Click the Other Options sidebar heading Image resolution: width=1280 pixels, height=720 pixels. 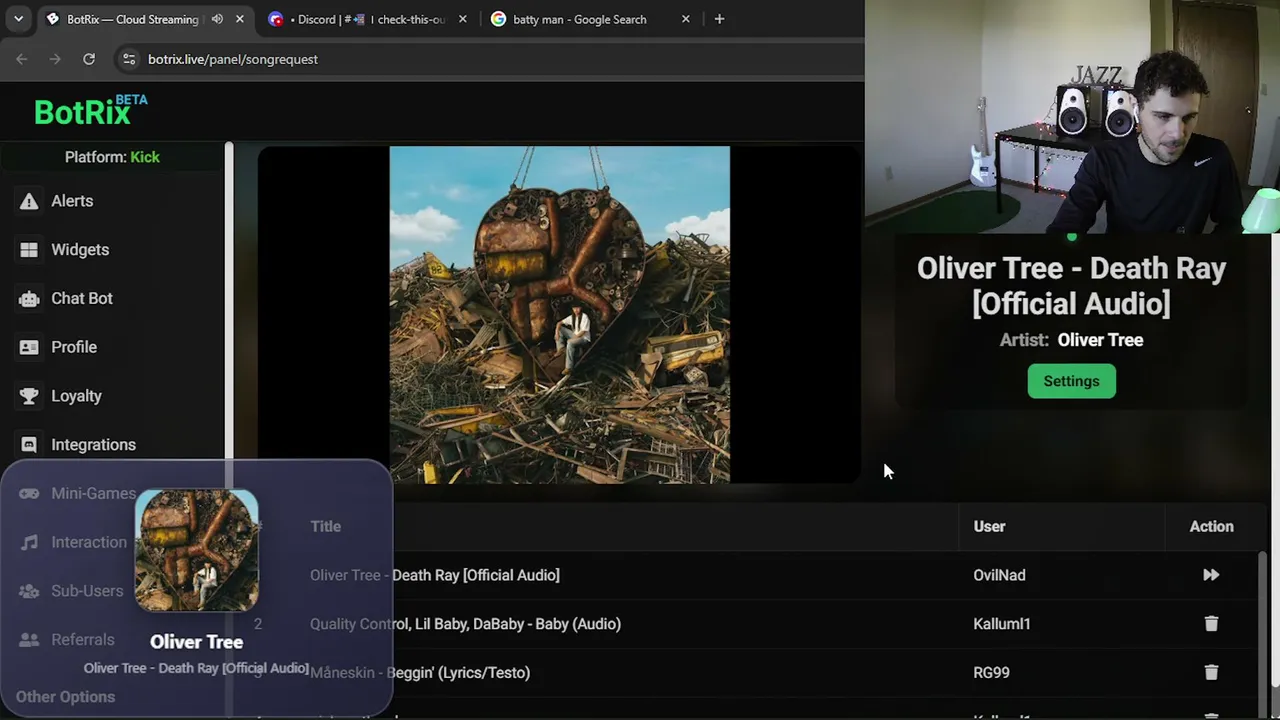click(x=65, y=697)
